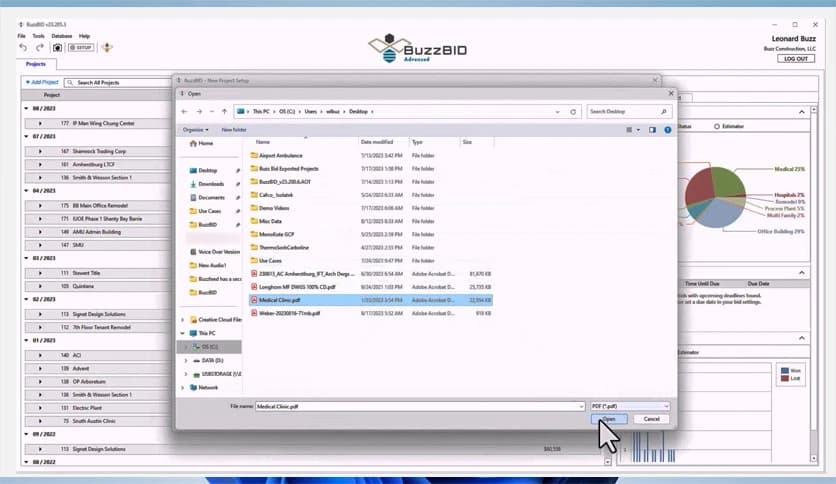Click the Search All Projects field
This screenshot has width=836, height=484.
click(118, 83)
